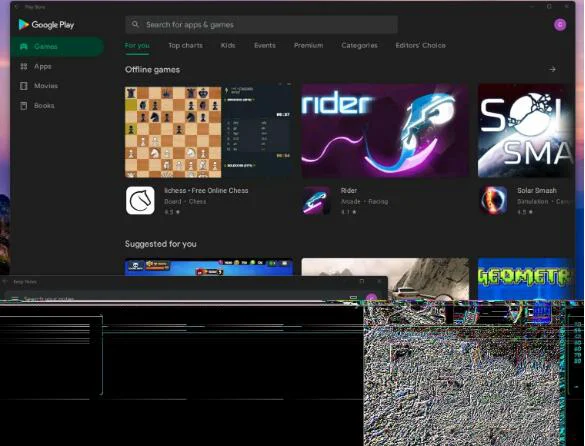This screenshot has height=446, width=585.
Task: Click the Rider app icon
Action: click(316, 201)
